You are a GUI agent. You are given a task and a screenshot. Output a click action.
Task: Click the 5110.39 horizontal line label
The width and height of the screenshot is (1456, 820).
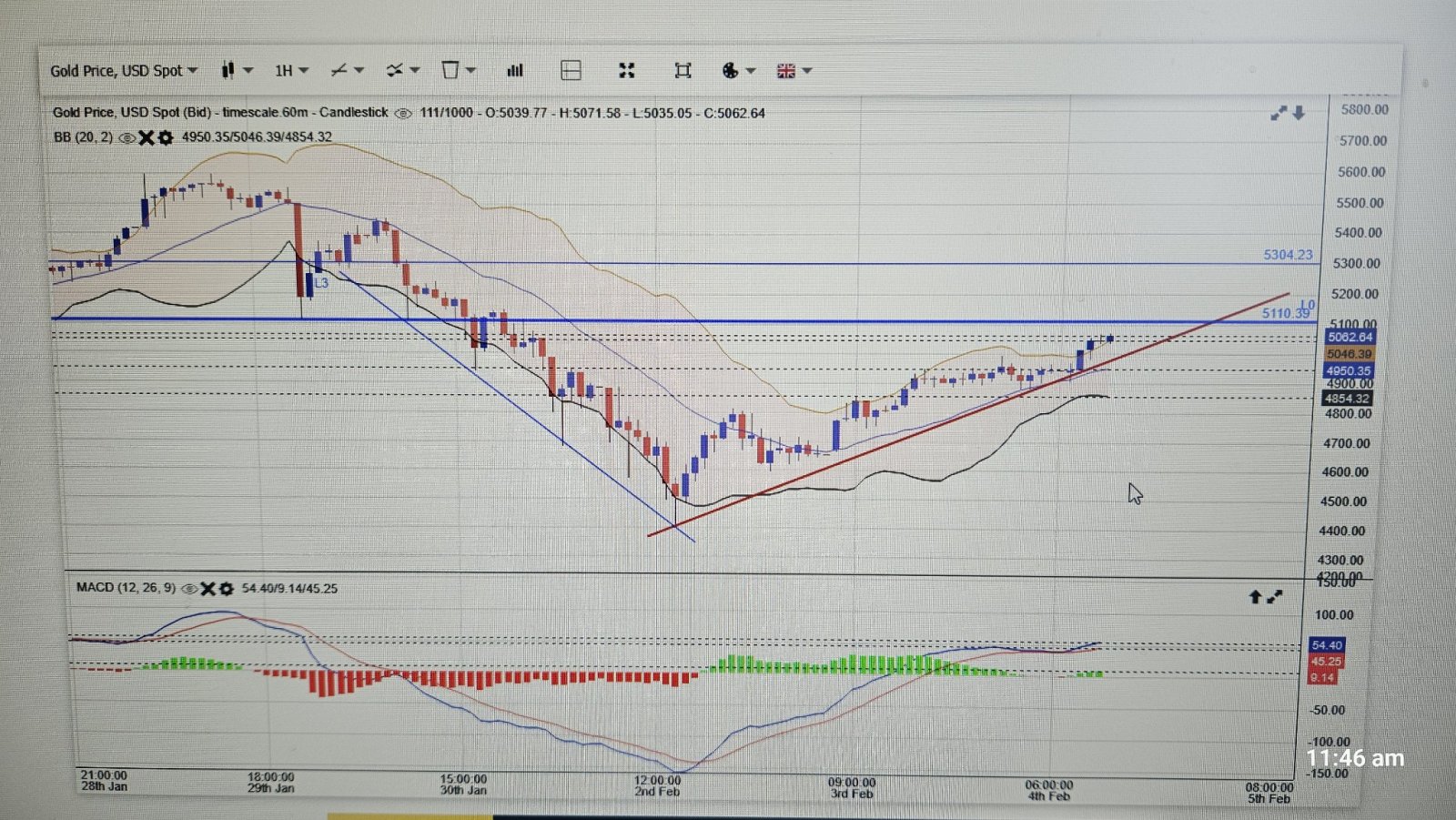[1285, 313]
